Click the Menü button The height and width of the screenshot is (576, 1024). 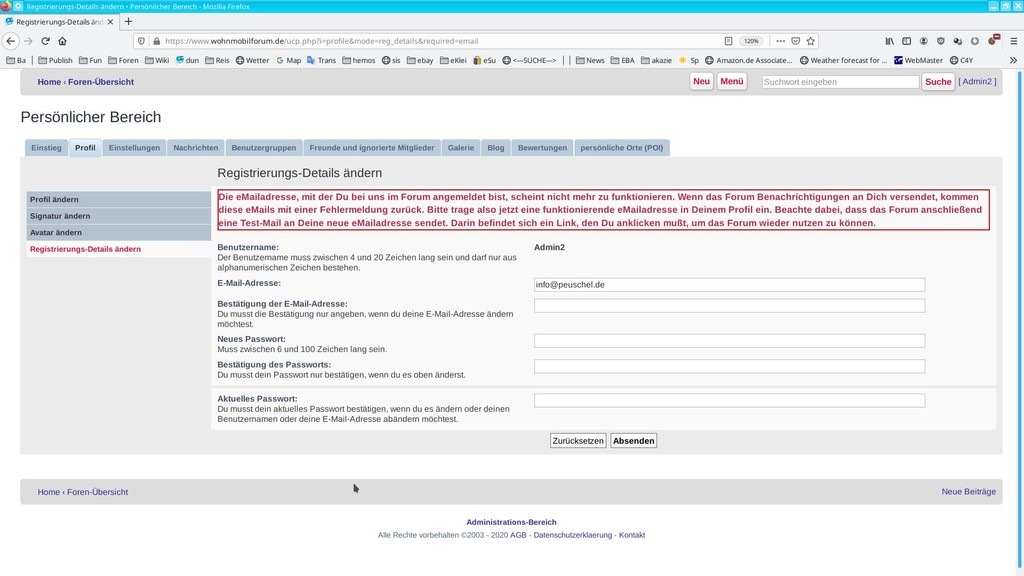[731, 82]
